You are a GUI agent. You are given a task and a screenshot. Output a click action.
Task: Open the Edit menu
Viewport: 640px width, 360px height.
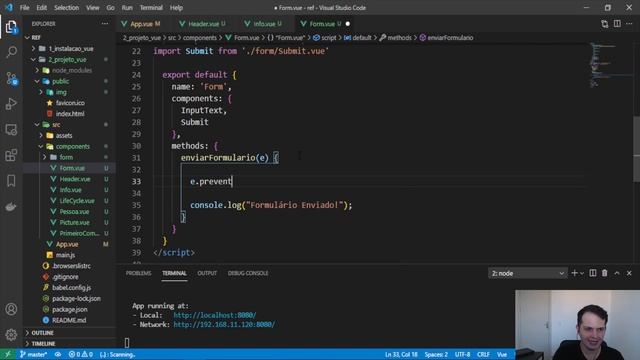[41, 8]
